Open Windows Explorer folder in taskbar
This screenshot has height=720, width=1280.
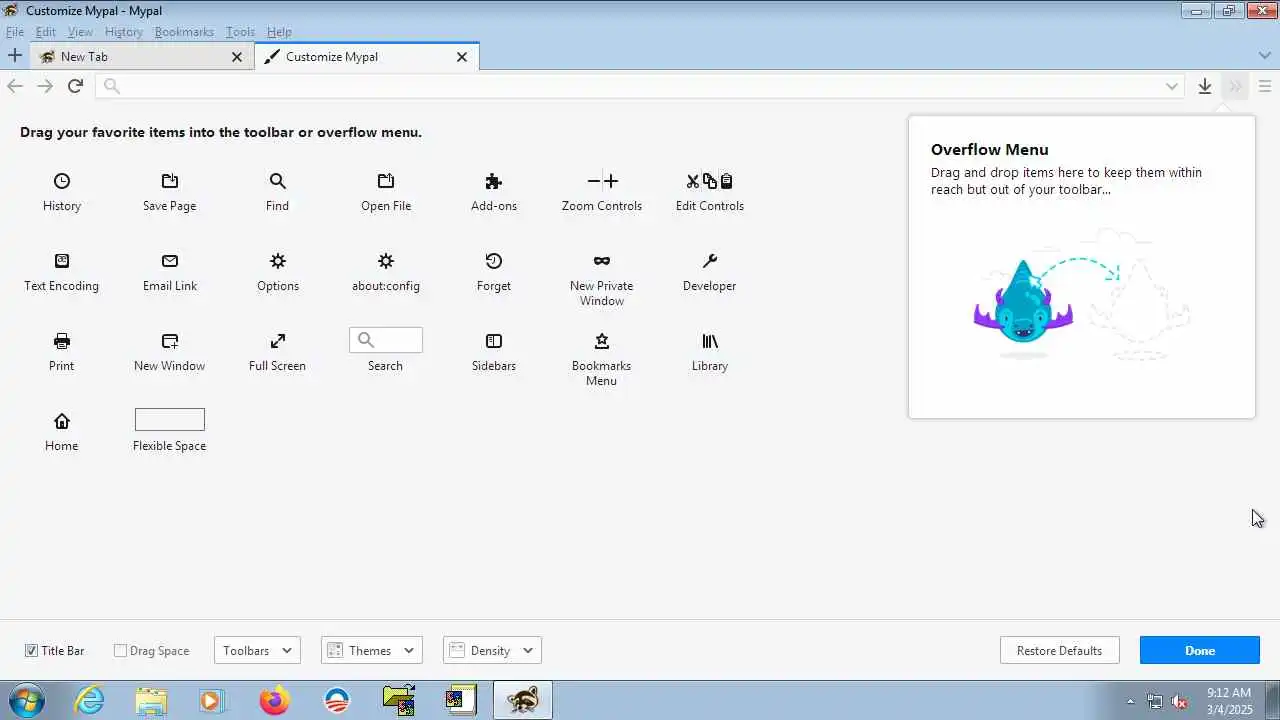point(151,700)
